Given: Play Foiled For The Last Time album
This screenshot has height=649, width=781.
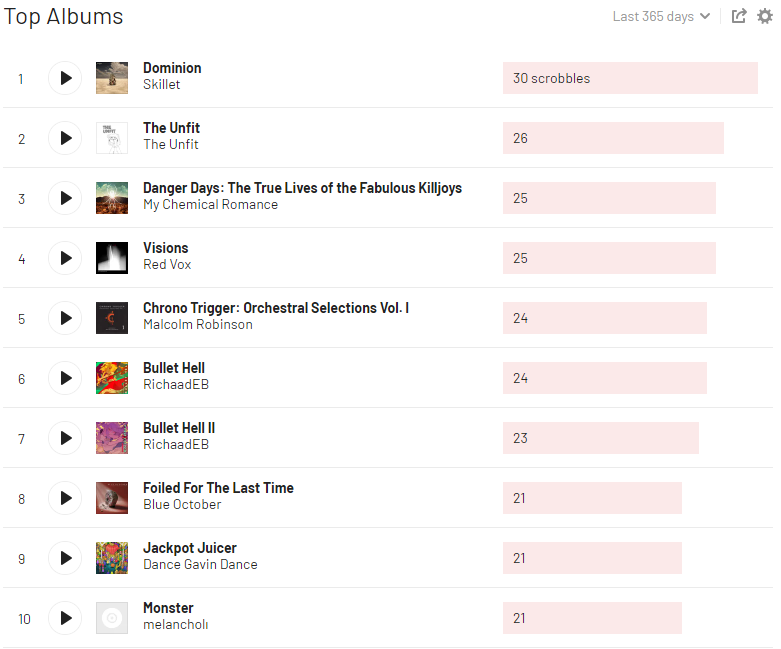Looking at the screenshot, I should pyautogui.click(x=65, y=498).
